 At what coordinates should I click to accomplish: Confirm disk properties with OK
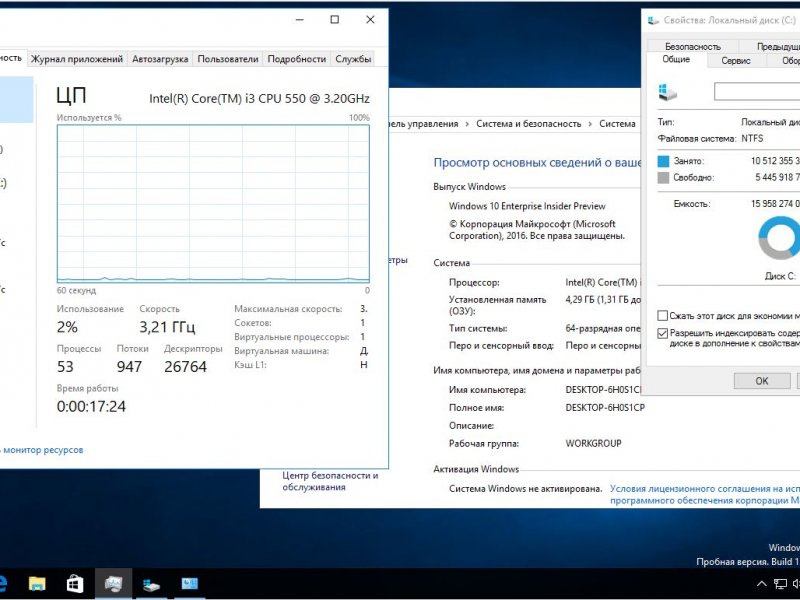pyautogui.click(x=762, y=381)
